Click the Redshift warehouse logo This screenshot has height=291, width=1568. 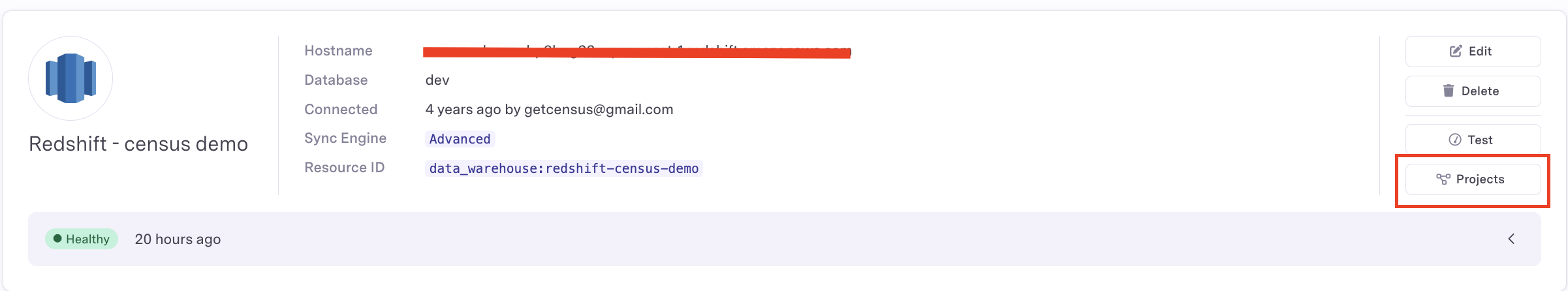point(71,78)
